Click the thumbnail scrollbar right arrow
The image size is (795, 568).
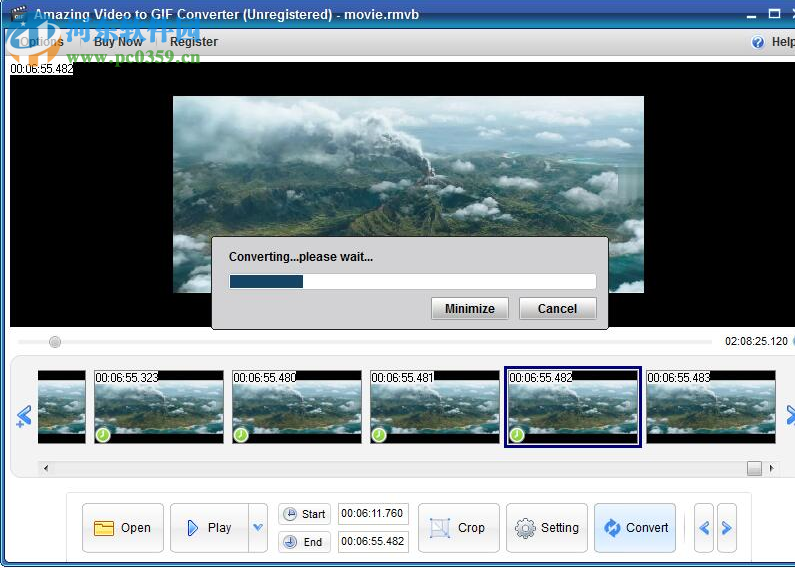click(771, 468)
